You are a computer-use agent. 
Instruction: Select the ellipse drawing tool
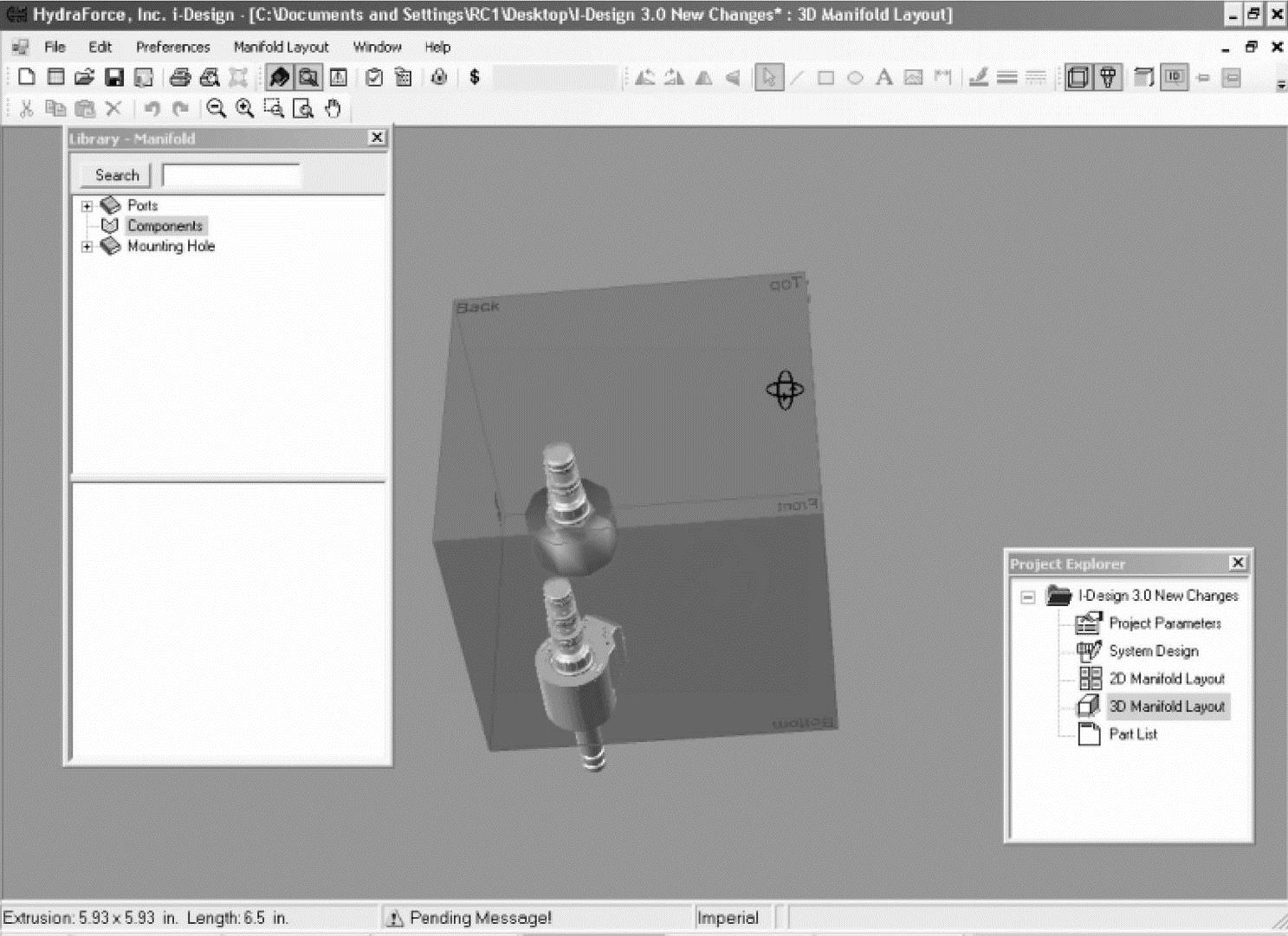(x=855, y=77)
